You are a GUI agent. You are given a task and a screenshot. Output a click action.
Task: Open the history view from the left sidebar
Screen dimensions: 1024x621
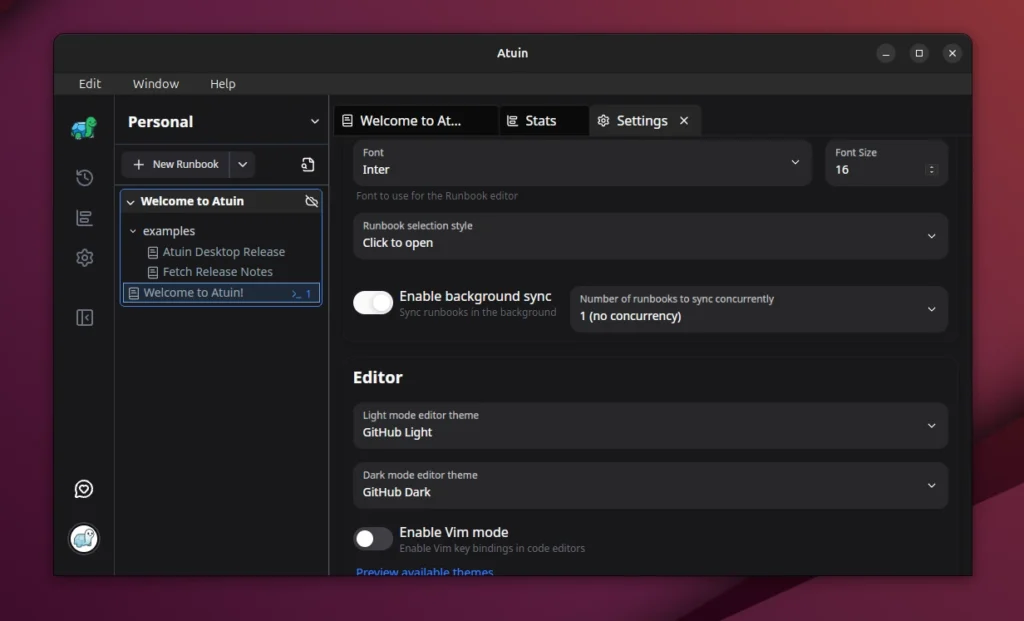(84, 177)
